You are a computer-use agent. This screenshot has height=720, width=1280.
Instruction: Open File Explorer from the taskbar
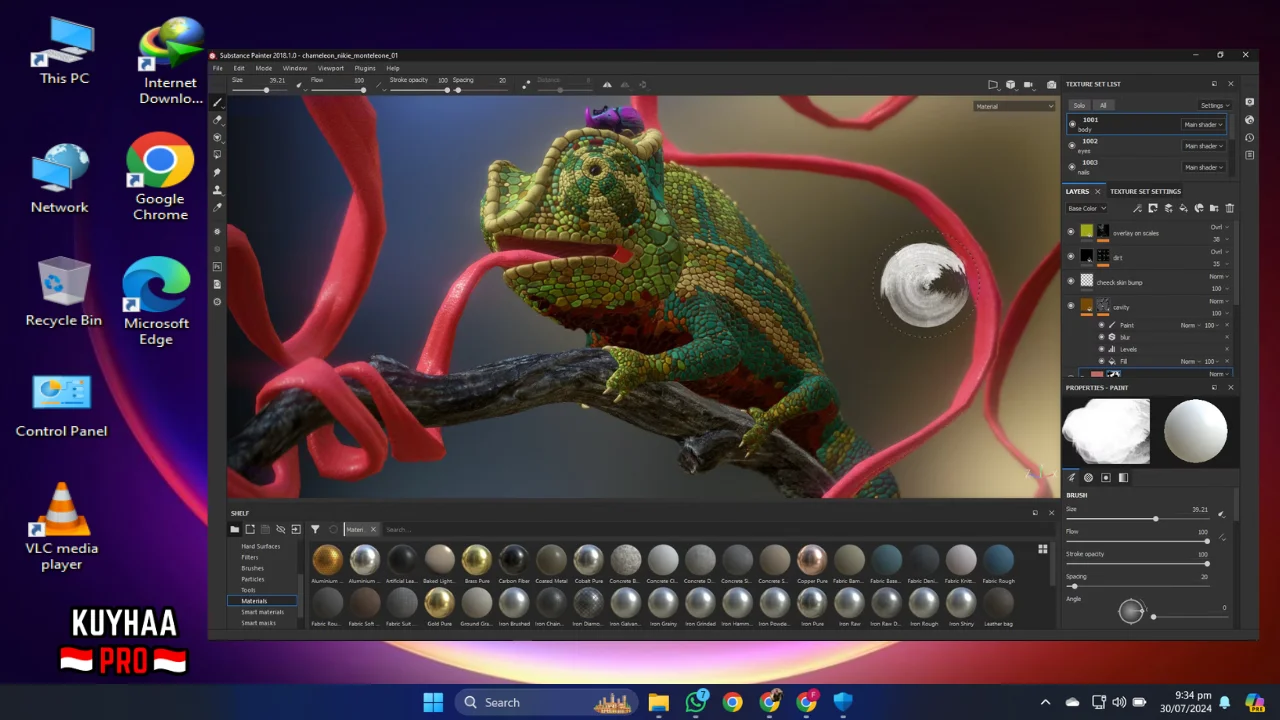(x=658, y=702)
